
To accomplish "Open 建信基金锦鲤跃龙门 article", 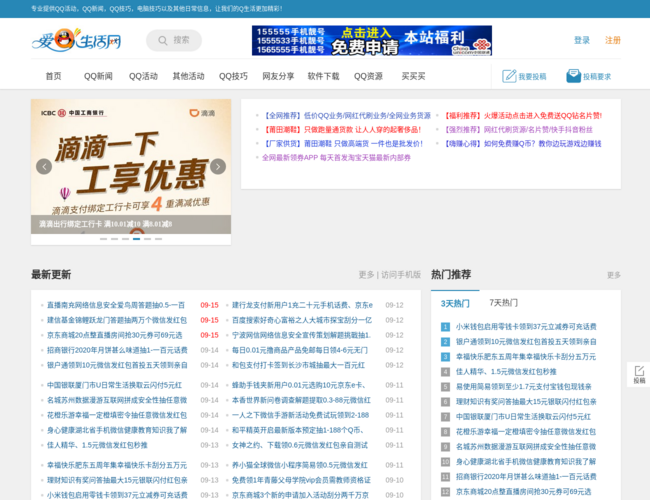I will (x=117, y=320).
